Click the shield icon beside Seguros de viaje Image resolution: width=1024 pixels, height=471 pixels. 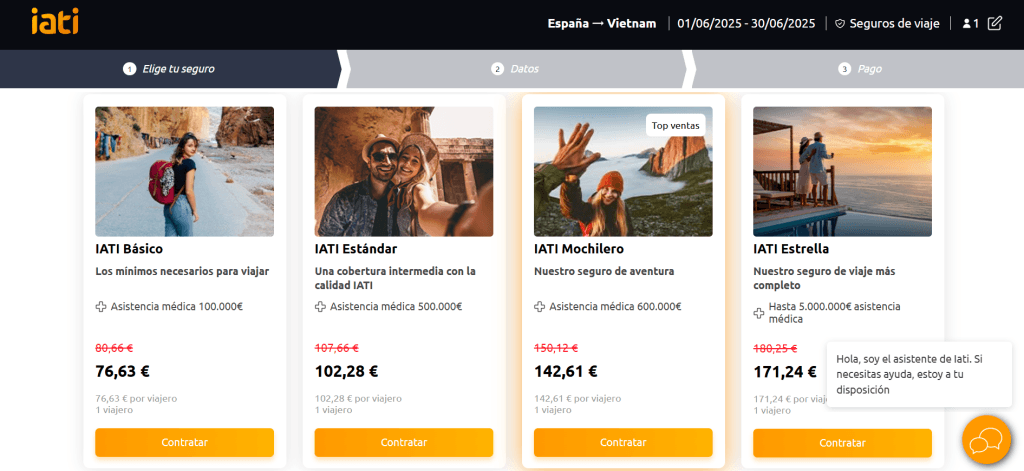(840, 24)
